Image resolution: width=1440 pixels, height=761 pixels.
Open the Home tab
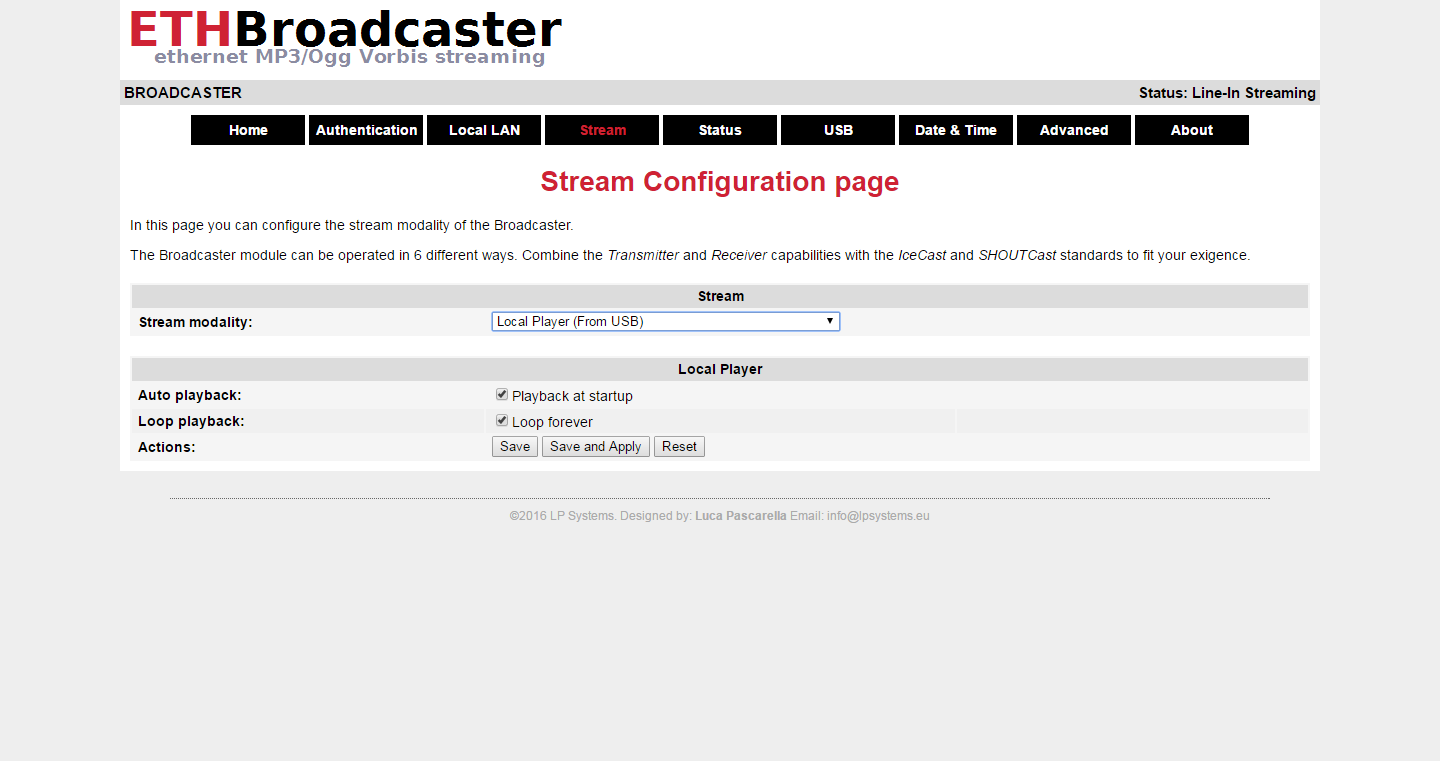[x=248, y=130]
